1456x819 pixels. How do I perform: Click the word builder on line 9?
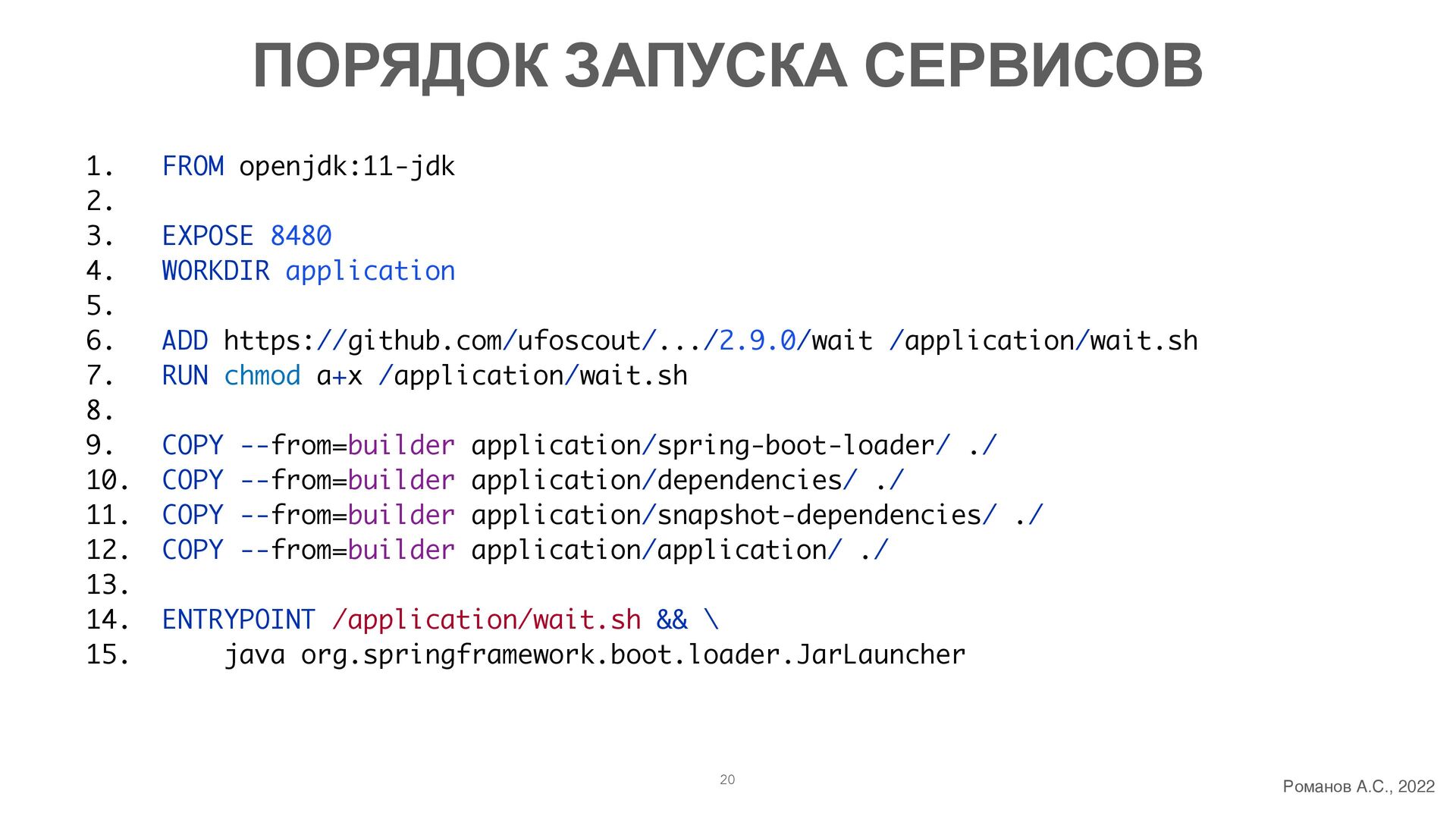click(401, 445)
